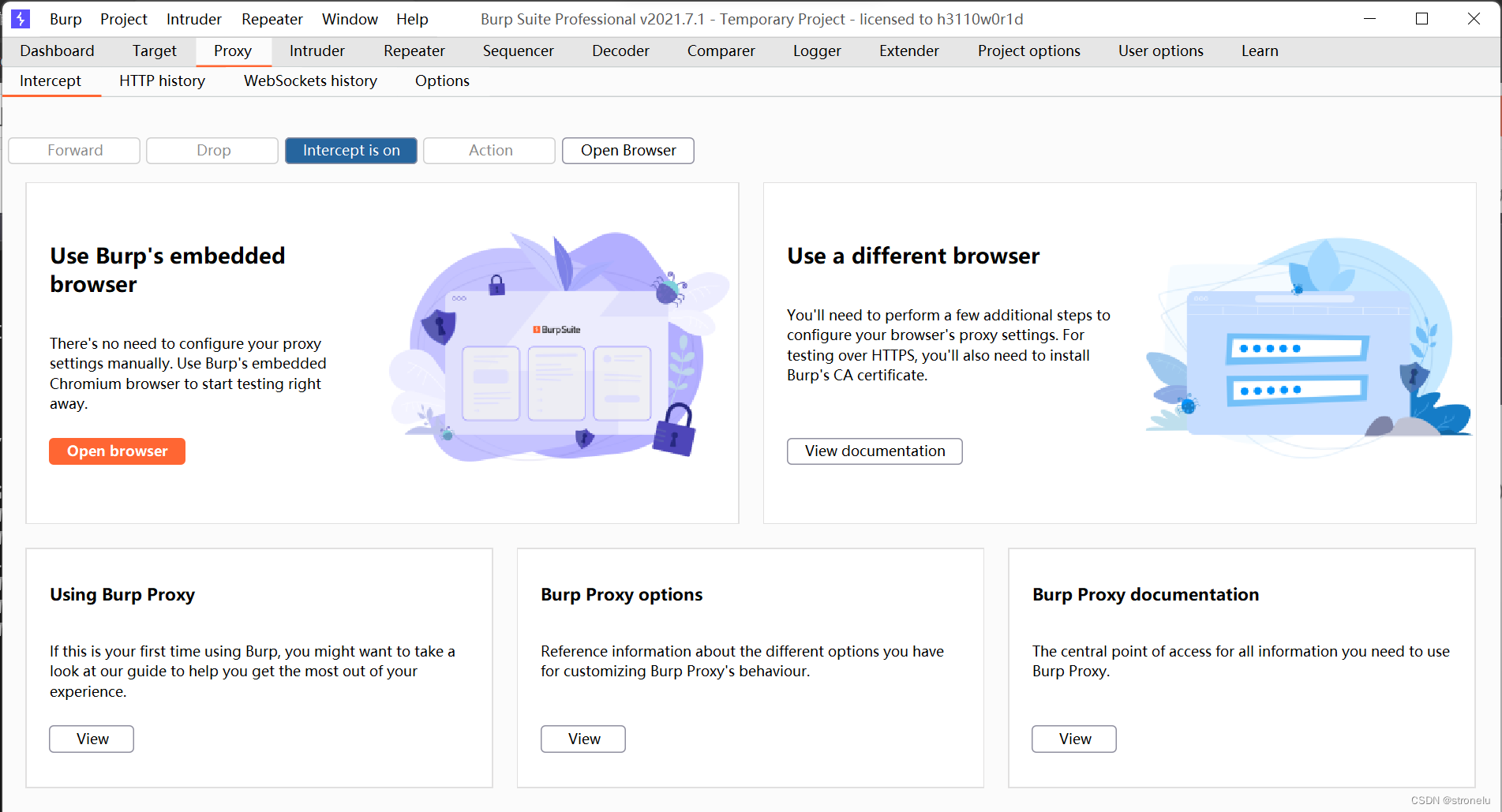Viewport: 1502px width, 812px height.
Task: Open the Learn tab
Action: tap(1260, 51)
